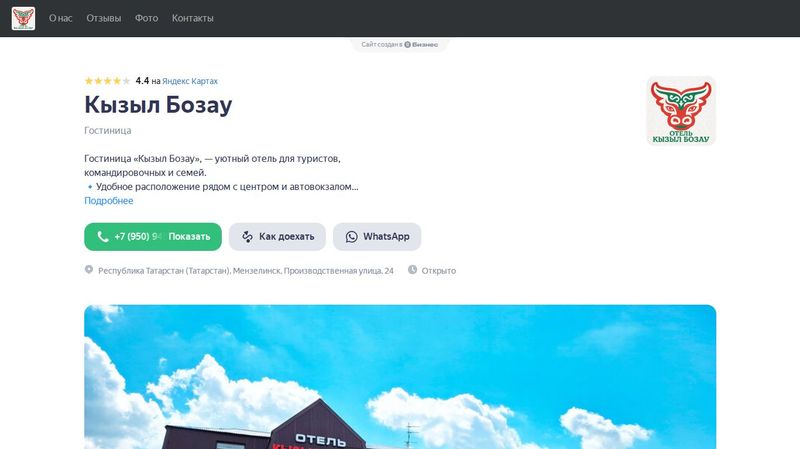800x449 pixels.
Task: Click the WhatsApp logo icon
Action: coord(352,237)
